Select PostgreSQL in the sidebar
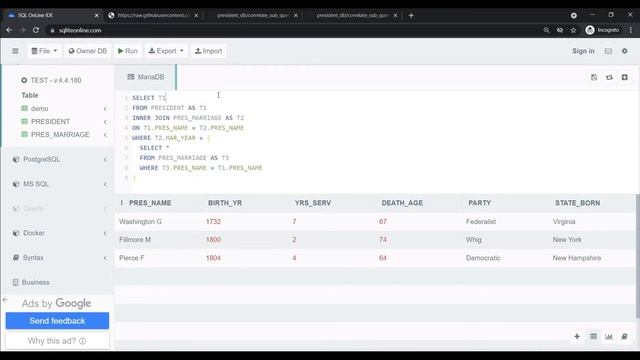The image size is (640, 360). pyautogui.click(x=41, y=159)
